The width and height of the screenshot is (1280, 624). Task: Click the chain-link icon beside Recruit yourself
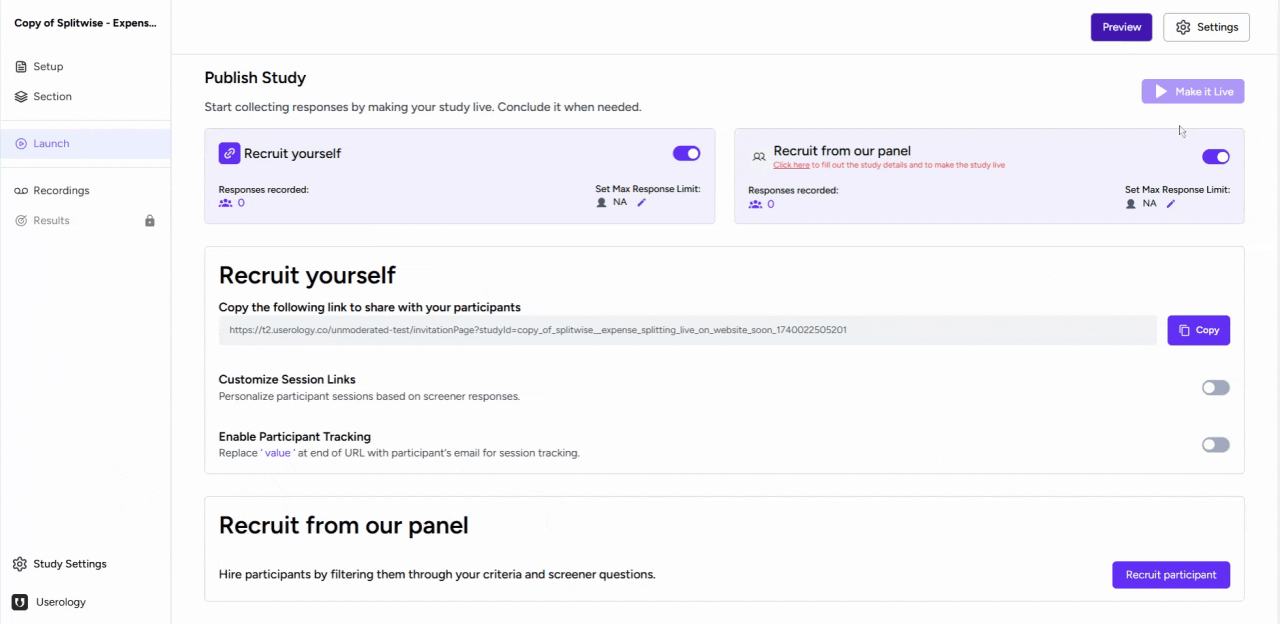pos(230,153)
